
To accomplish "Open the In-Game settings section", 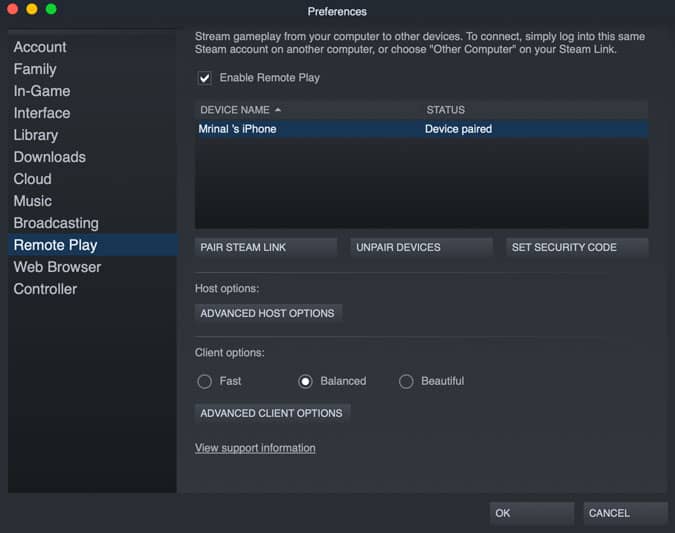I will [x=42, y=91].
